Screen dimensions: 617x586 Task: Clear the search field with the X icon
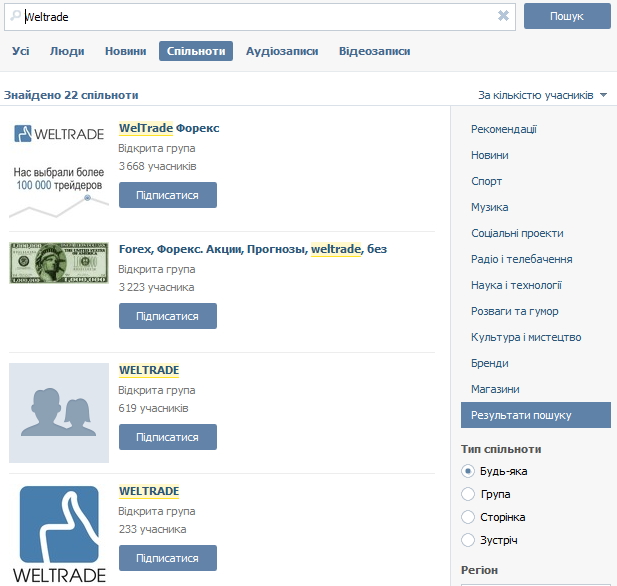503,16
